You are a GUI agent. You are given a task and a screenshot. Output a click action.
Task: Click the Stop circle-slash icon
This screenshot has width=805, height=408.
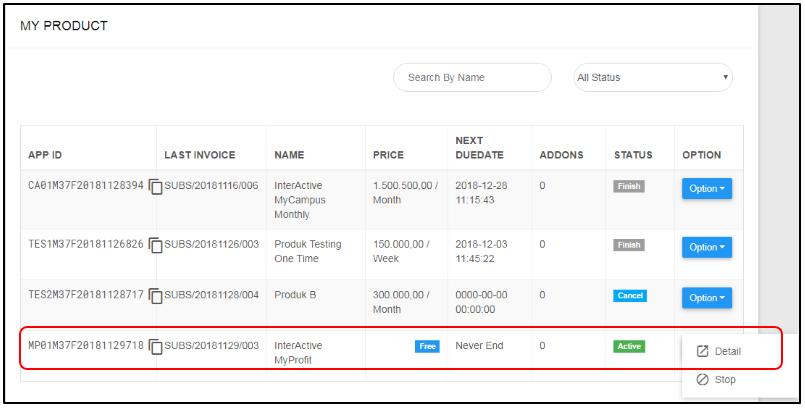[702, 380]
